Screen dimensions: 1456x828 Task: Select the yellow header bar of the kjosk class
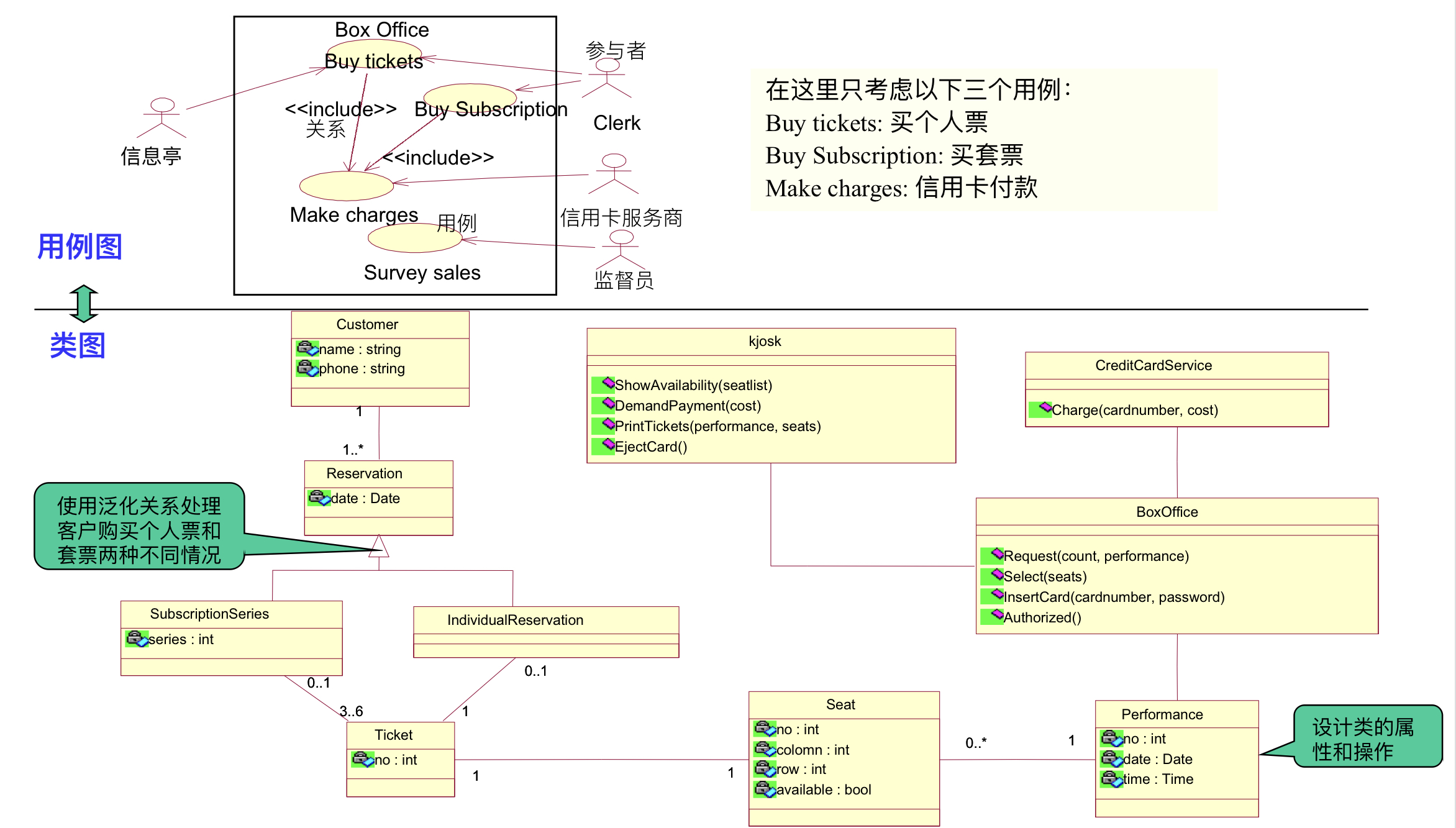(x=764, y=340)
